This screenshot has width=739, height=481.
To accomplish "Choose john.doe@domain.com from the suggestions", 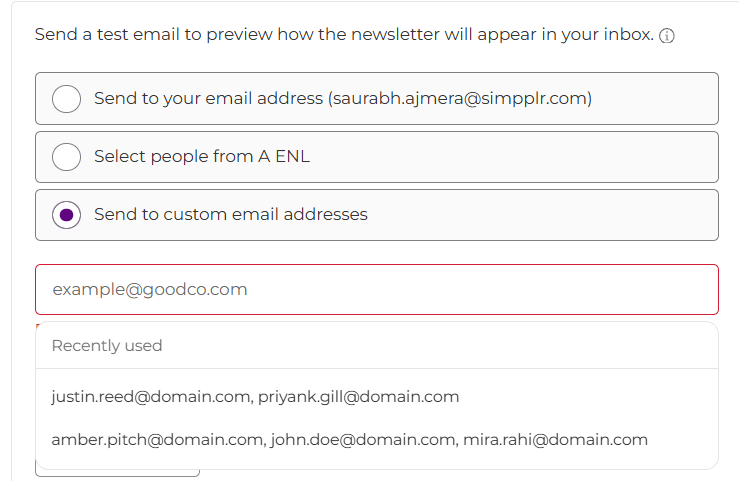I will point(364,439).
